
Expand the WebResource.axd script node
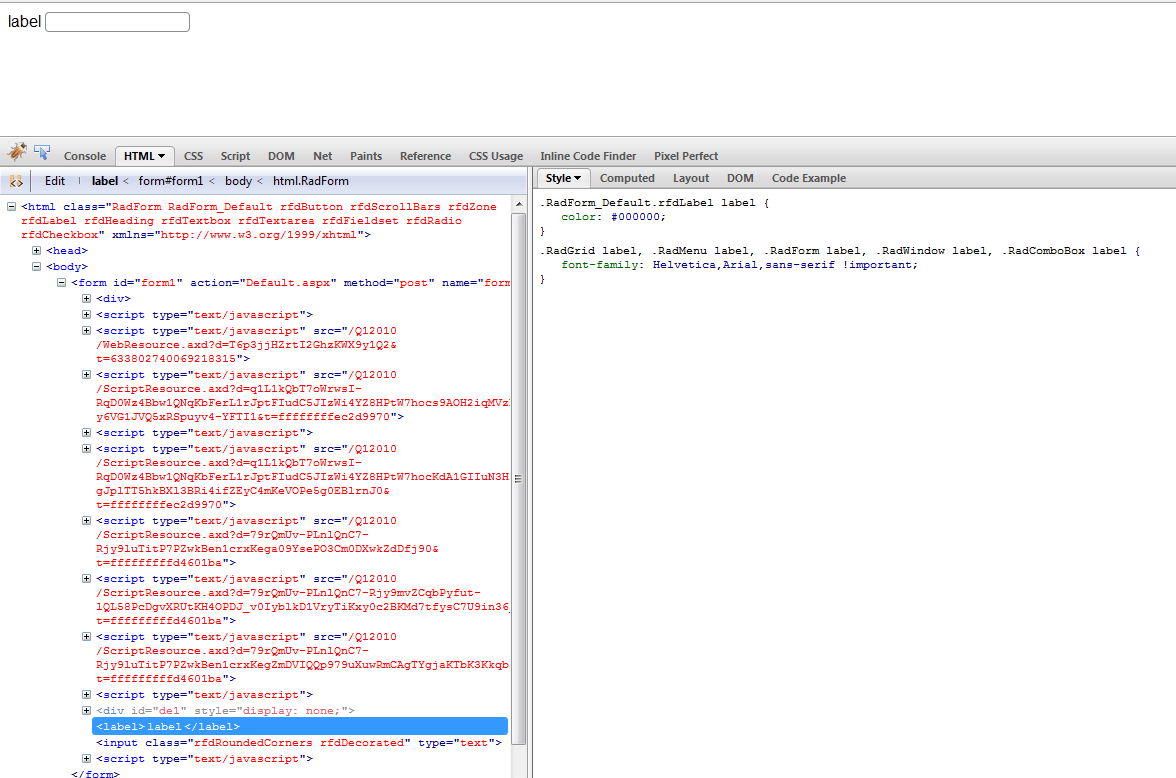(x=86, y=331)
